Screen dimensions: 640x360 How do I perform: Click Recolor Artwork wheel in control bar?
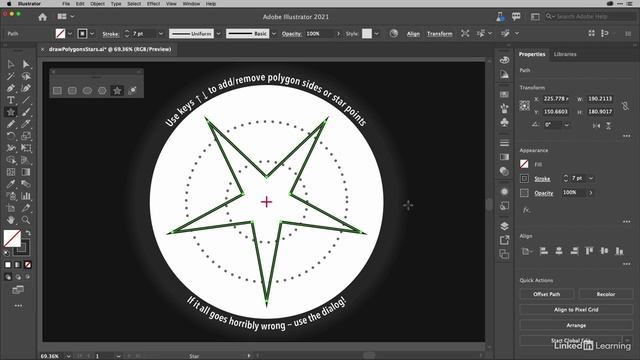click(x=393, y=33)
